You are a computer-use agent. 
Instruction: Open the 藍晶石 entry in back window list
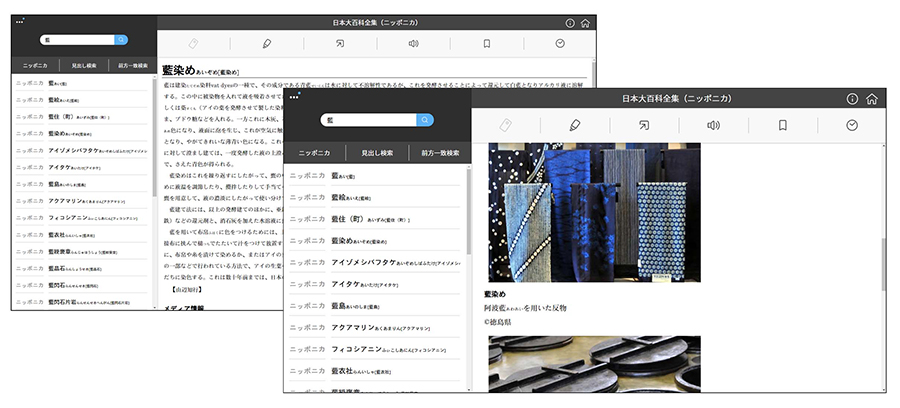click(82, 268)
